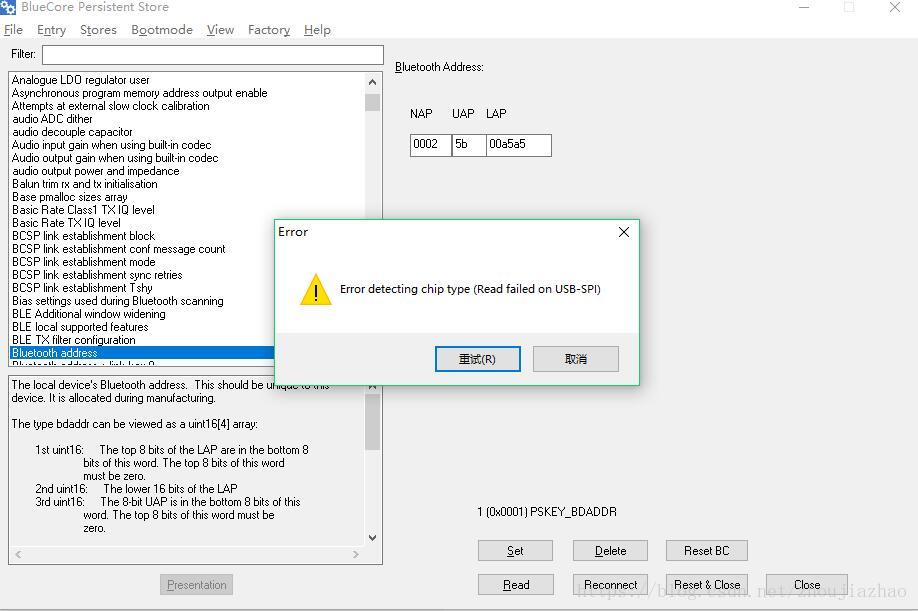This screenshot has height=611, width=918.
Task: Select 'Base pmalloc sizes array' entry
Action: coord(70,197)
